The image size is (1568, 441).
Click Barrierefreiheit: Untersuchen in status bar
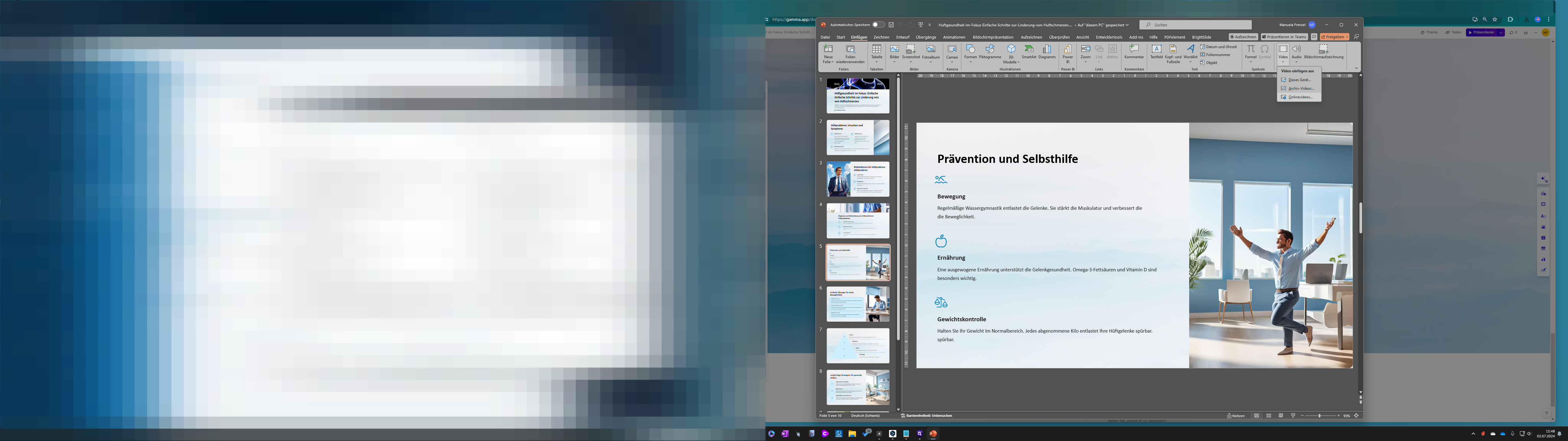pyautogui.click(x=926, y=415)
